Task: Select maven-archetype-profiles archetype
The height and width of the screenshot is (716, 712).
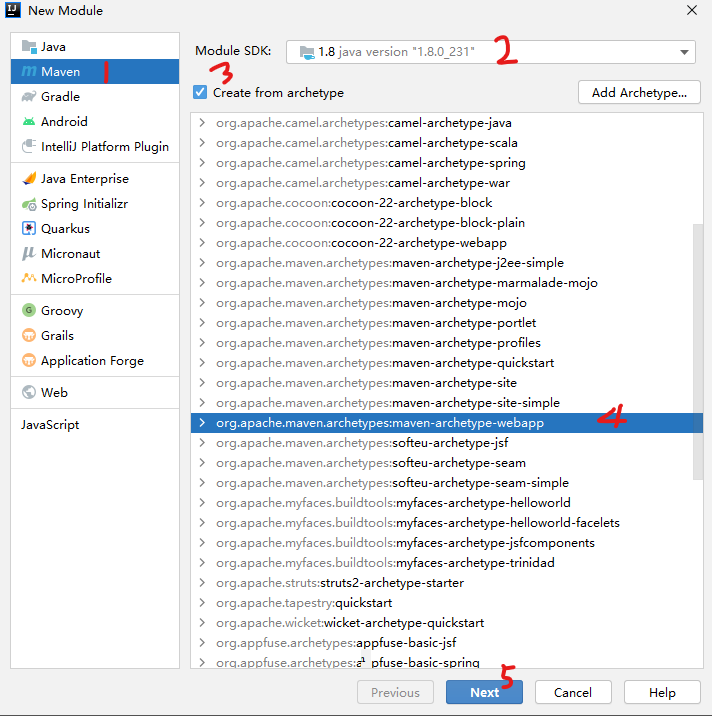Action: pos(447,343)
